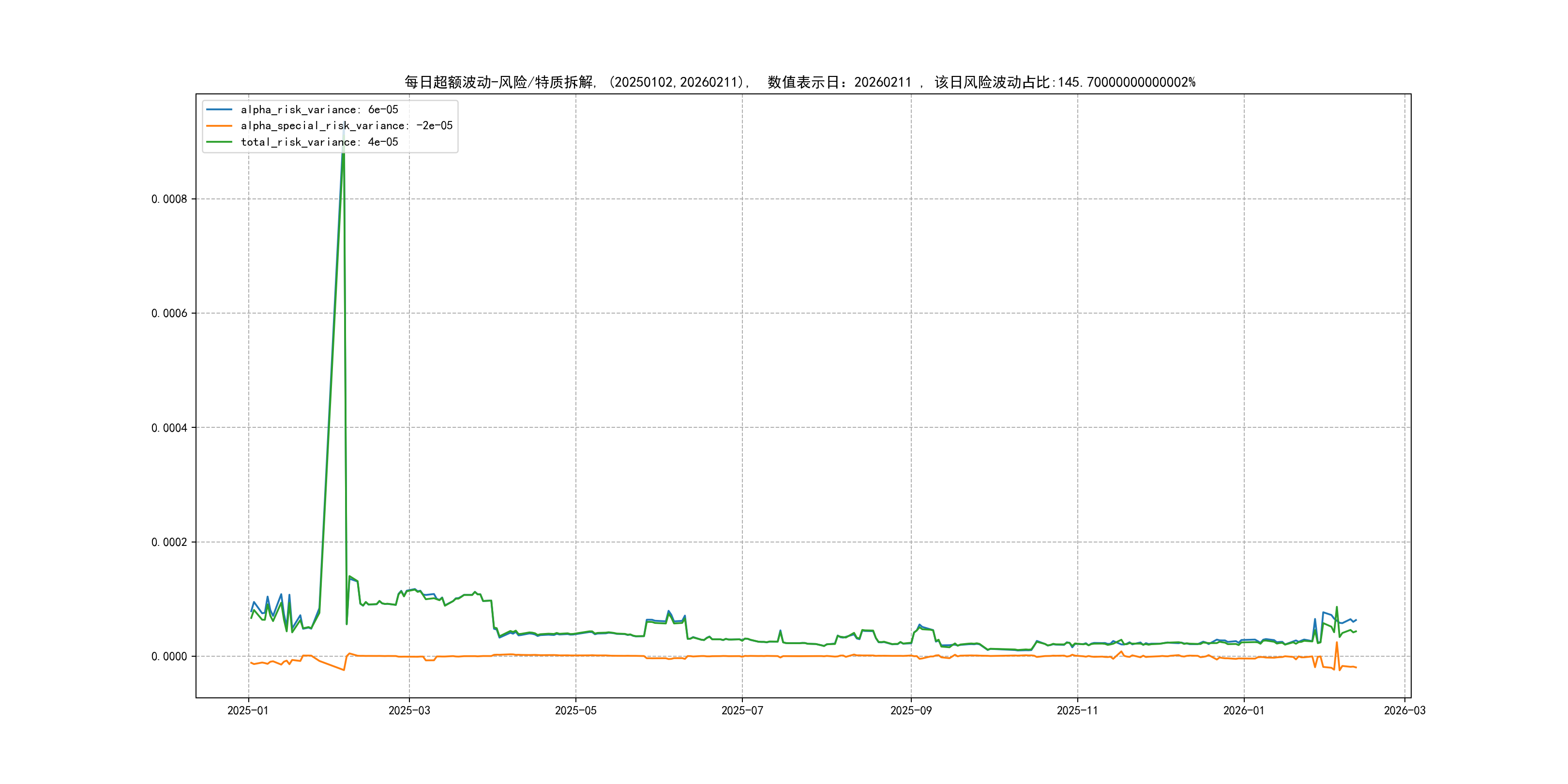Click the blue alpha_risk_variance legend line

click(x=219, y=109)
